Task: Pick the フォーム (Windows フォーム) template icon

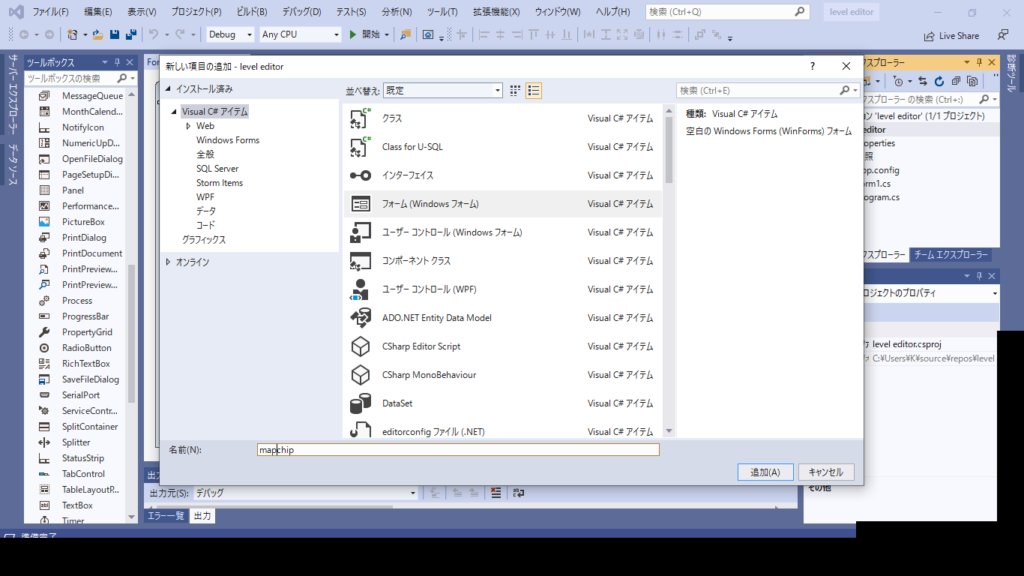Action: click(x=361, y=204)
